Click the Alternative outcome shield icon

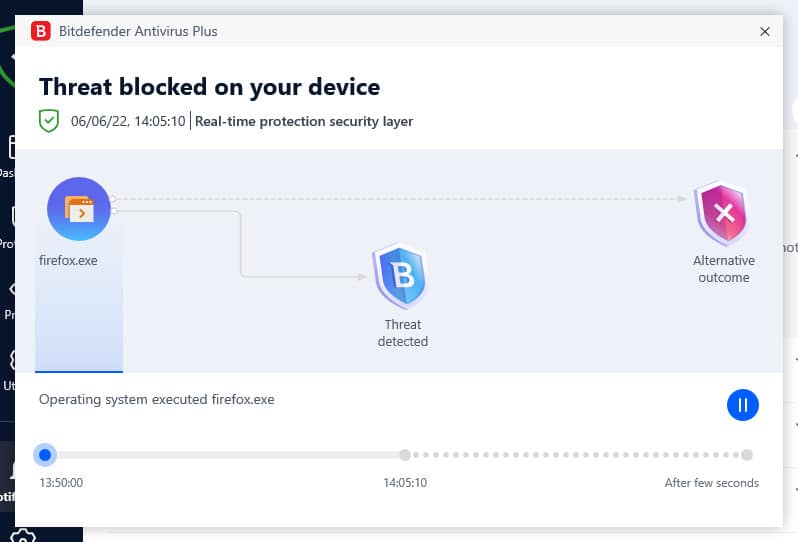(x=723, y=213)
